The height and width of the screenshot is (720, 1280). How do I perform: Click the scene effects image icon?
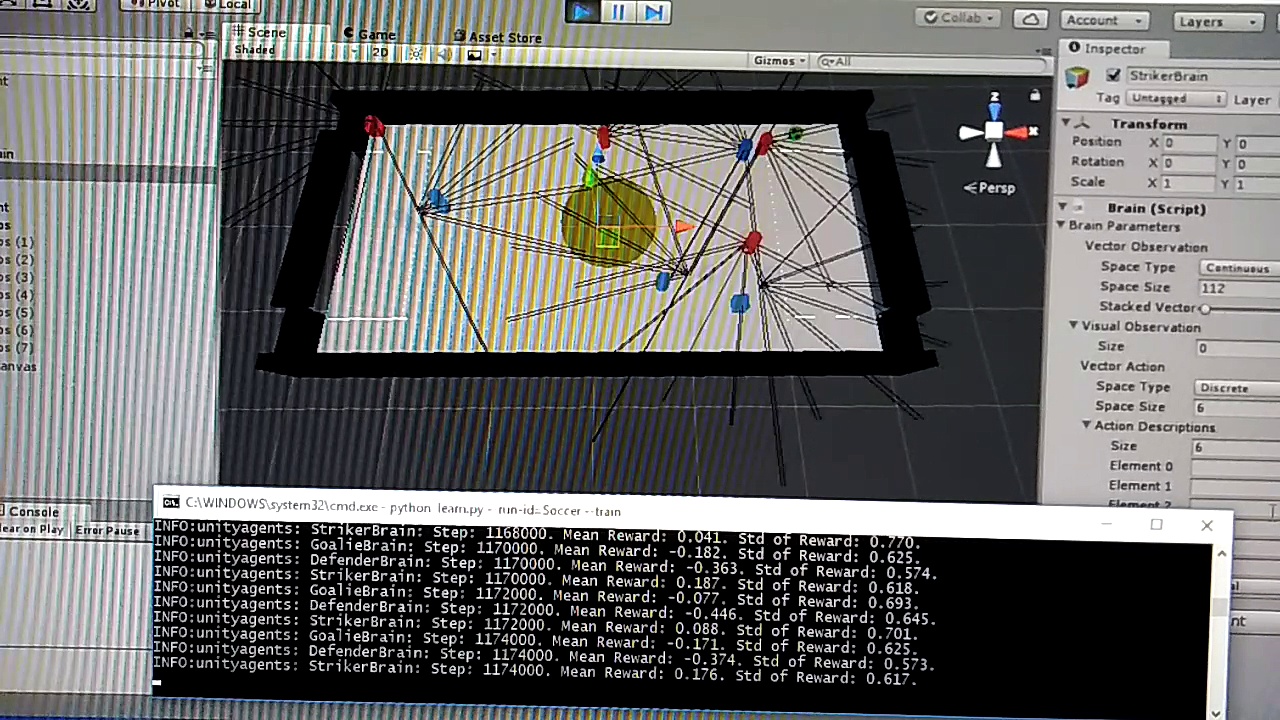475,54
